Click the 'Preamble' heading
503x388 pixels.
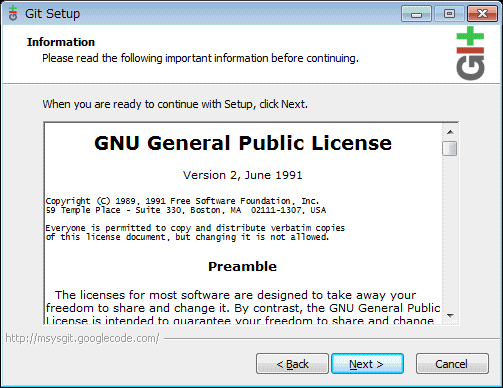click(242, 267)
